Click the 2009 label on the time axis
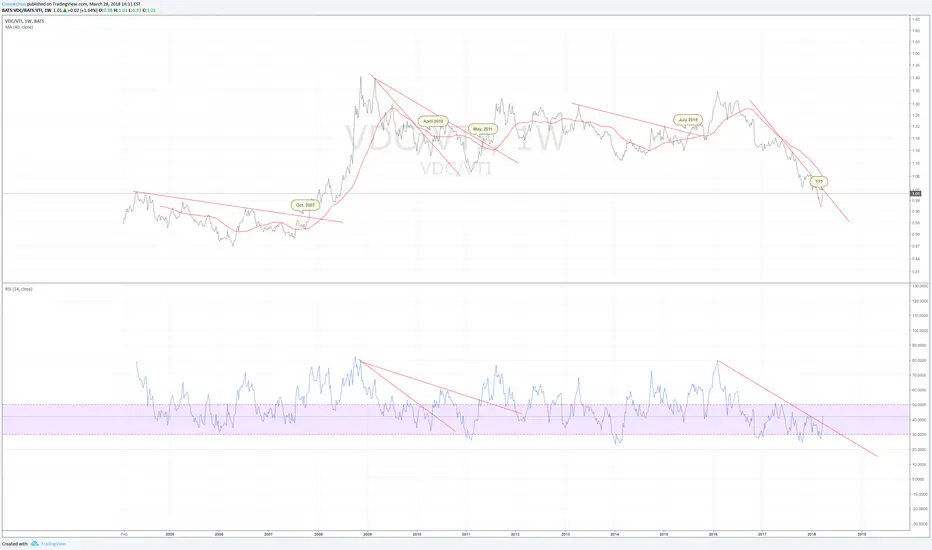 pyautogui.click(x=368, y=535)
